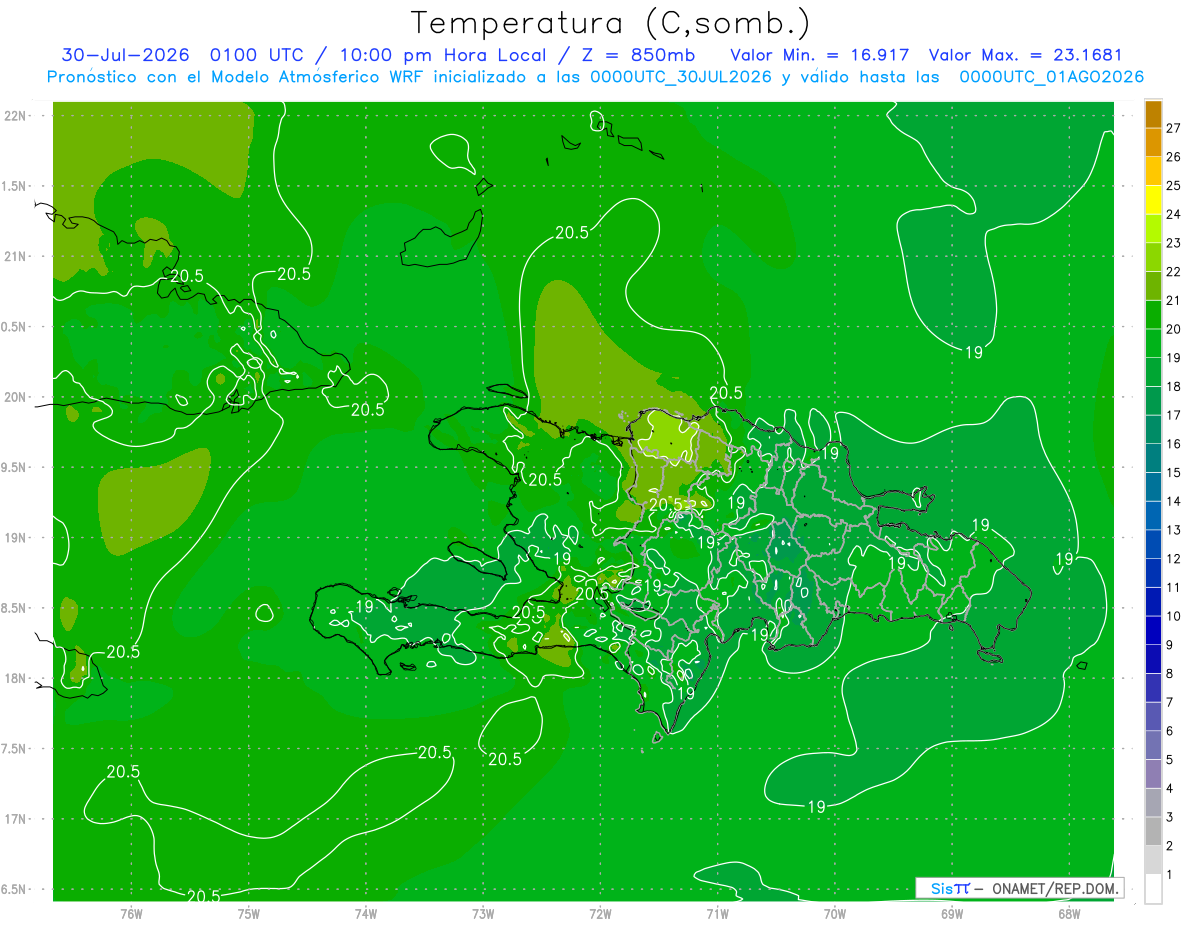Click the number 1 on the color scale
This screenshot has height=927, width=1200.
point(1170,875)
